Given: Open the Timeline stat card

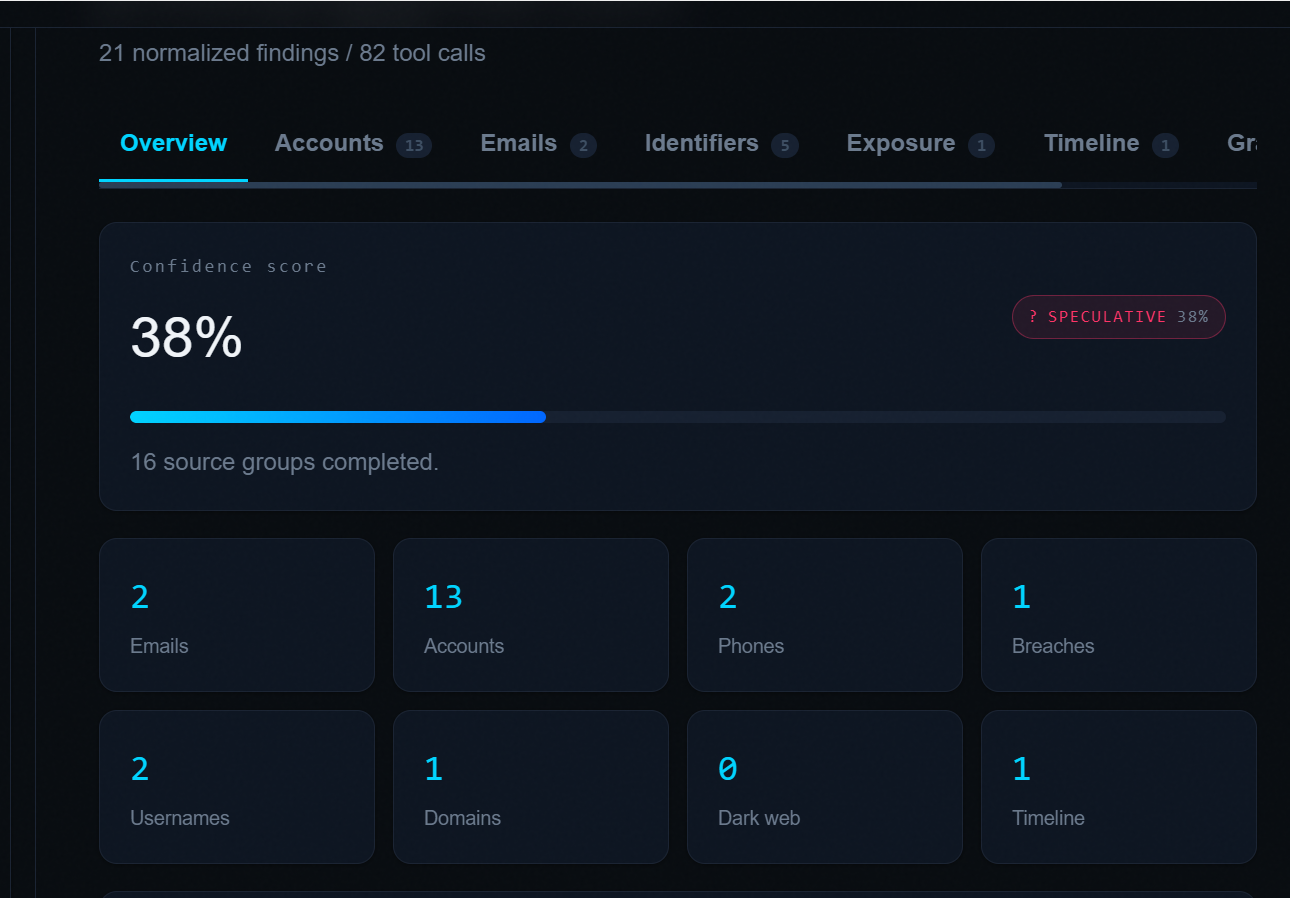Looking at the screenshot, I should pos(1119,787).
